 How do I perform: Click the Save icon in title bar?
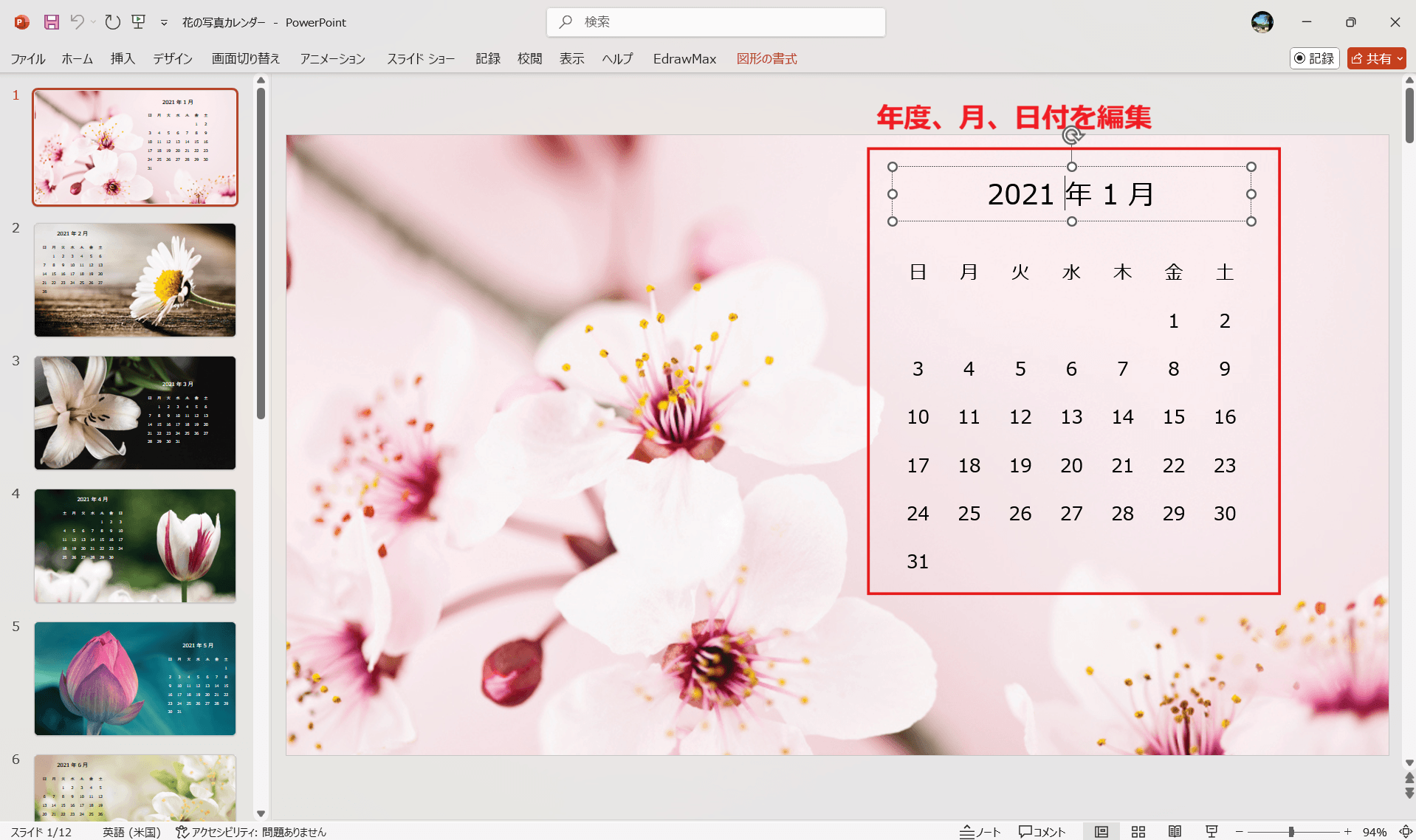click(51, 22)
